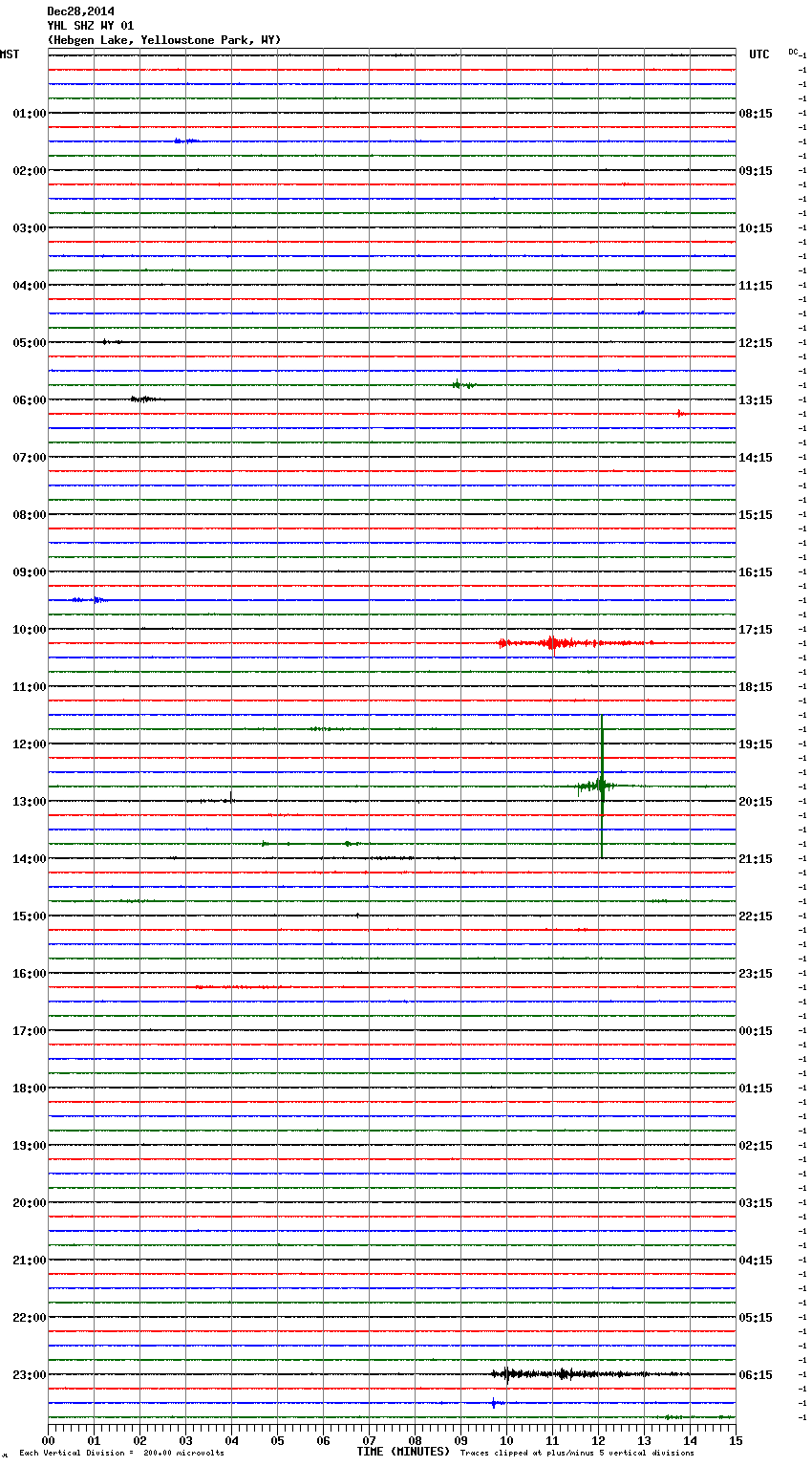Click minute 00 on the bottom axis

[x=48, y=1440]
